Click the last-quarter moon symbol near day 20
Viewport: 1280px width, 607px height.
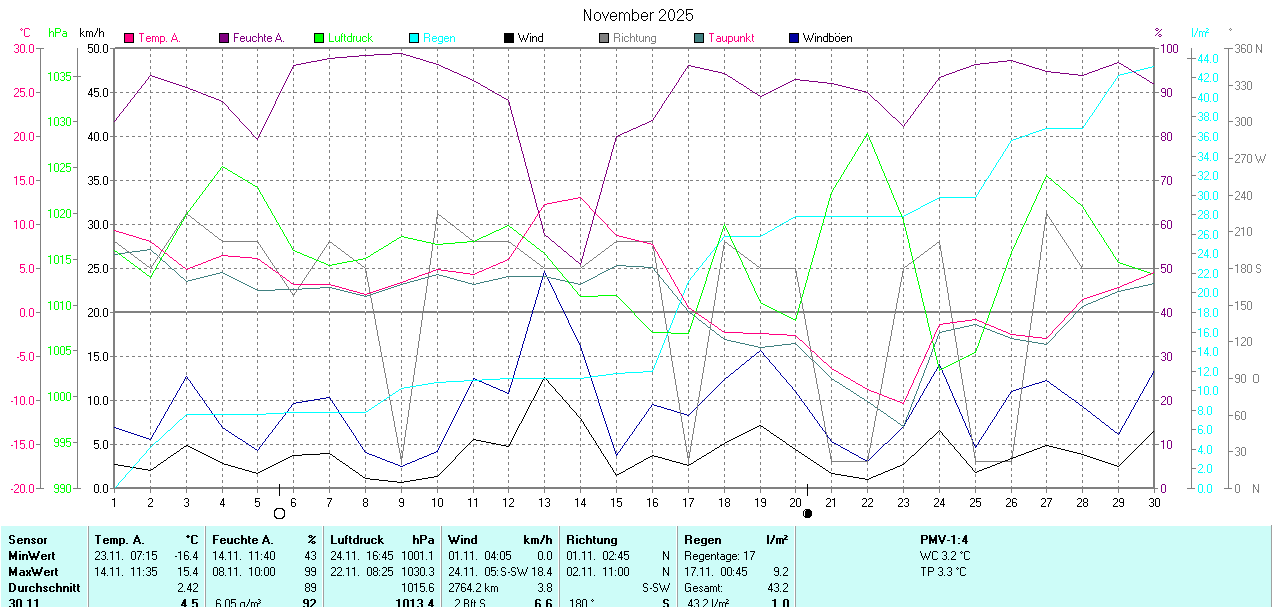coord(807,513)
